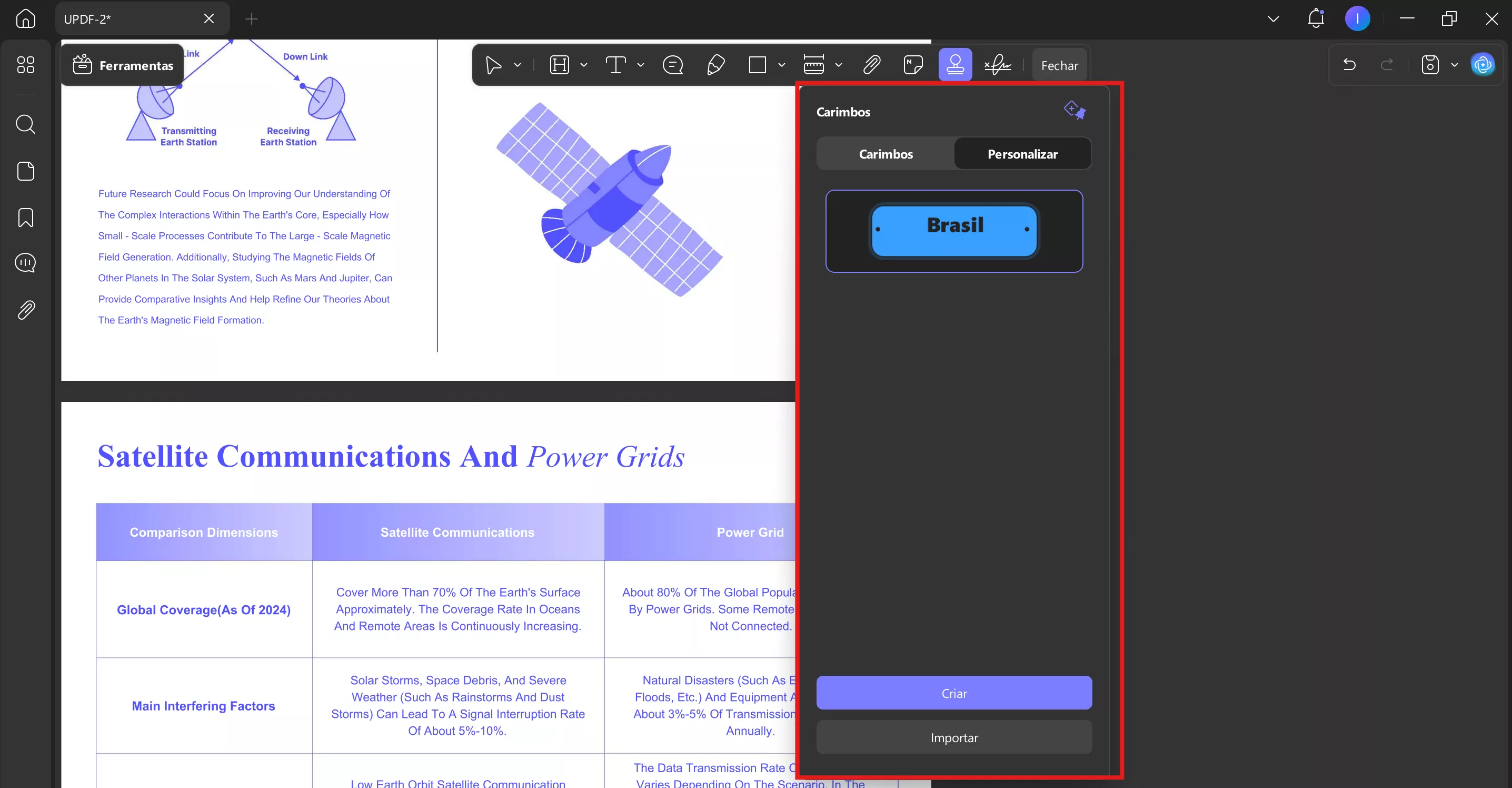This screenshot has width=1512, height=788.
Task: Switch to the Personalizar tab
Action: tap(1022, 154)
